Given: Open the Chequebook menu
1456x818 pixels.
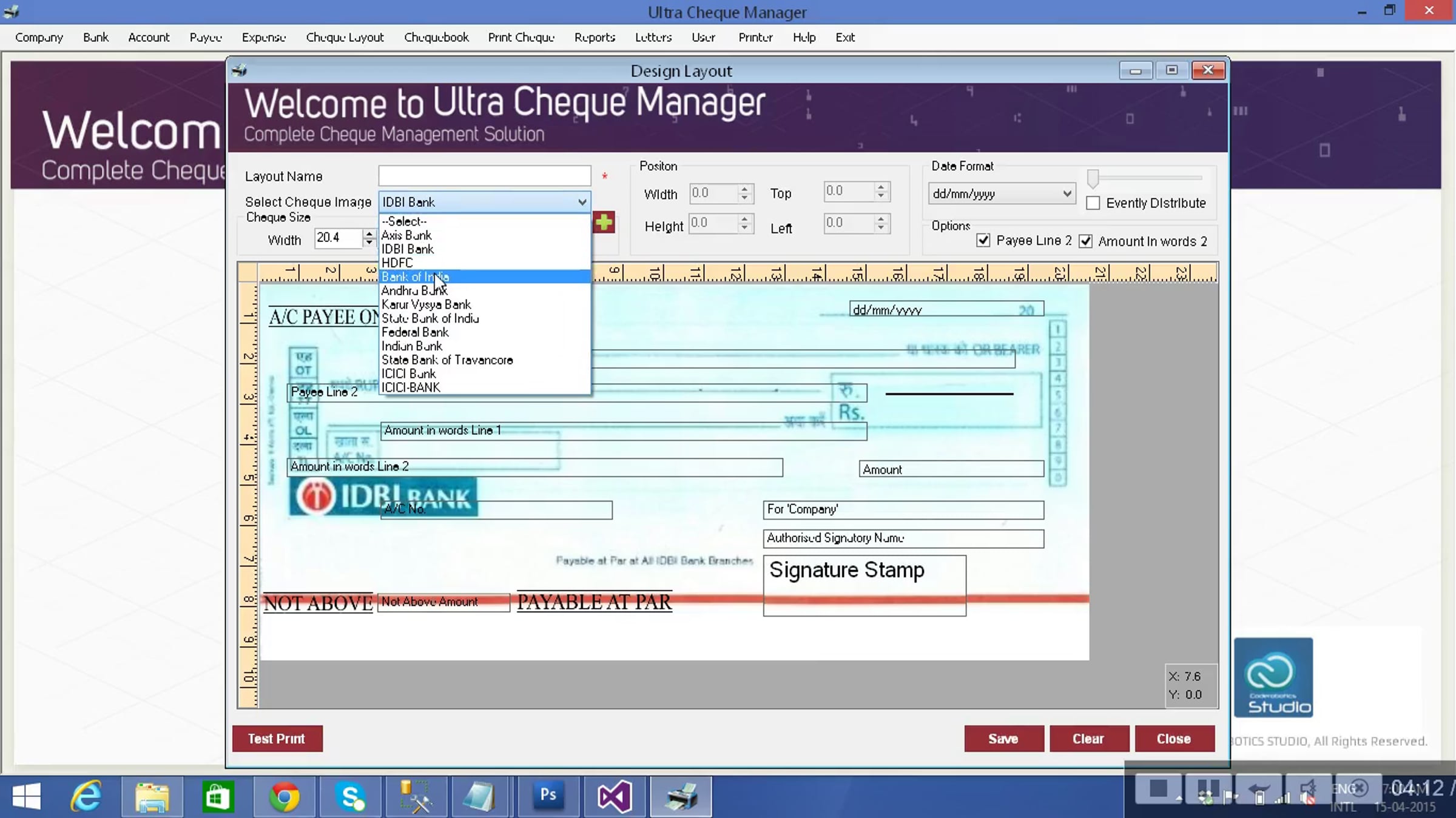Looking at the screenshot, I should pos(436,38).
